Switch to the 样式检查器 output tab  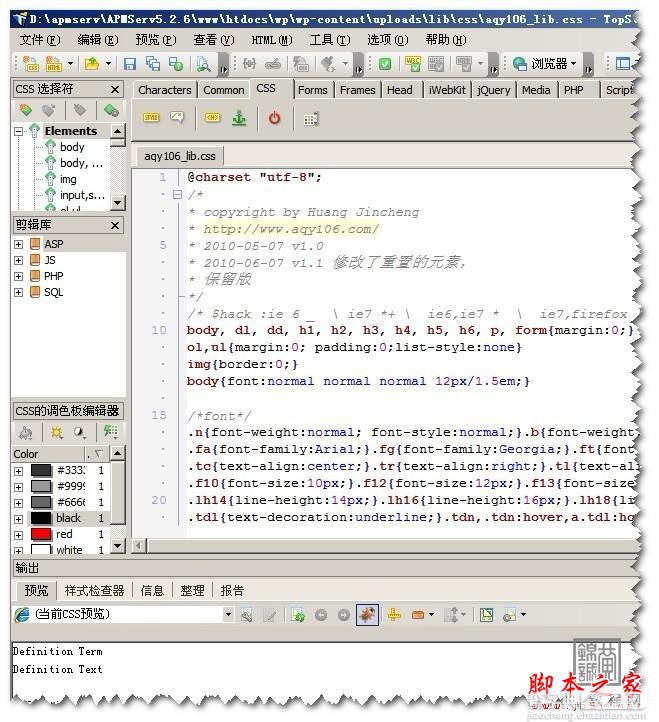94,590
